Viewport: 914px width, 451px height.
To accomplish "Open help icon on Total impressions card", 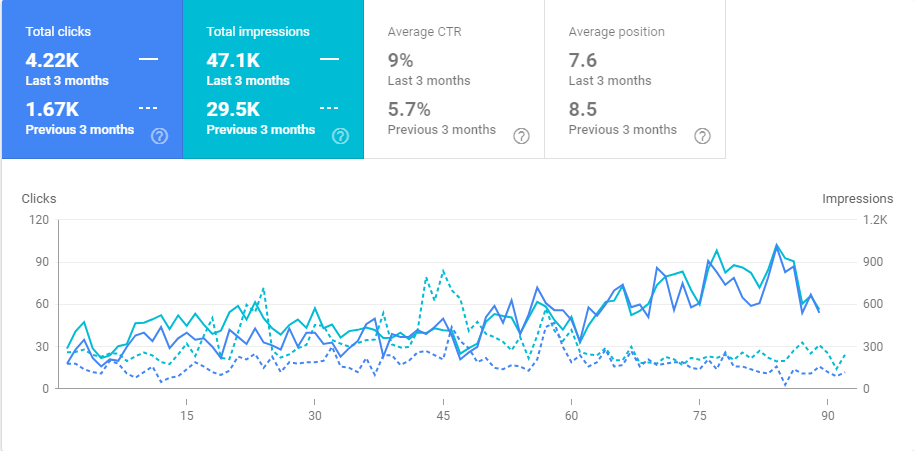I will [340, 136].
